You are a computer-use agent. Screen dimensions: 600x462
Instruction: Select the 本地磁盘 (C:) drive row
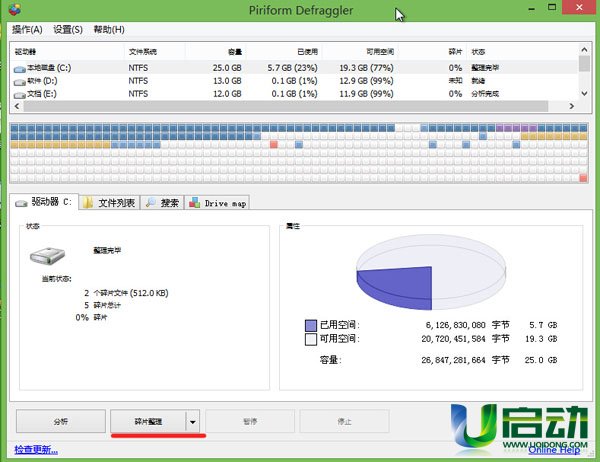[294, 68]
